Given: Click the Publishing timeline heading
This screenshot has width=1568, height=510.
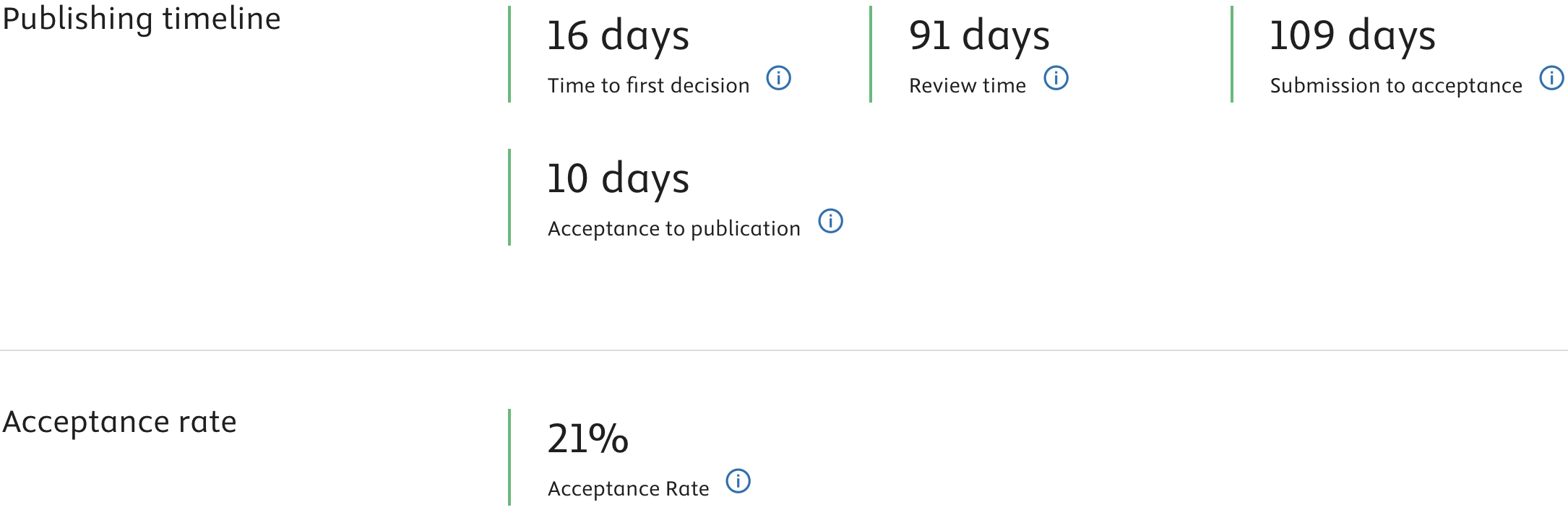Looking at the screenshot, I should [142, 19].
